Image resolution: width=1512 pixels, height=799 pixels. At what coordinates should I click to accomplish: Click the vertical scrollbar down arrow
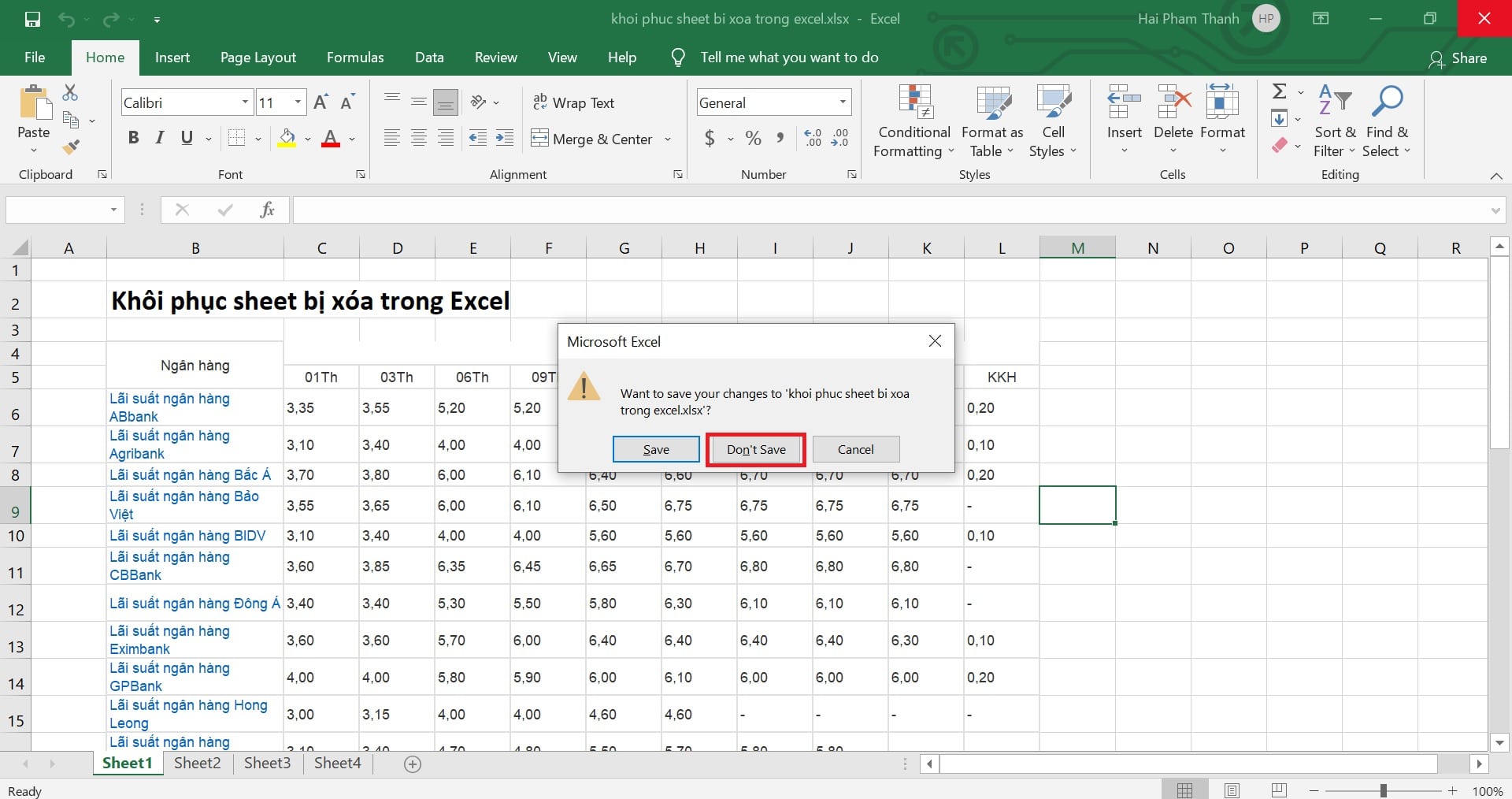pos(1499,742)
